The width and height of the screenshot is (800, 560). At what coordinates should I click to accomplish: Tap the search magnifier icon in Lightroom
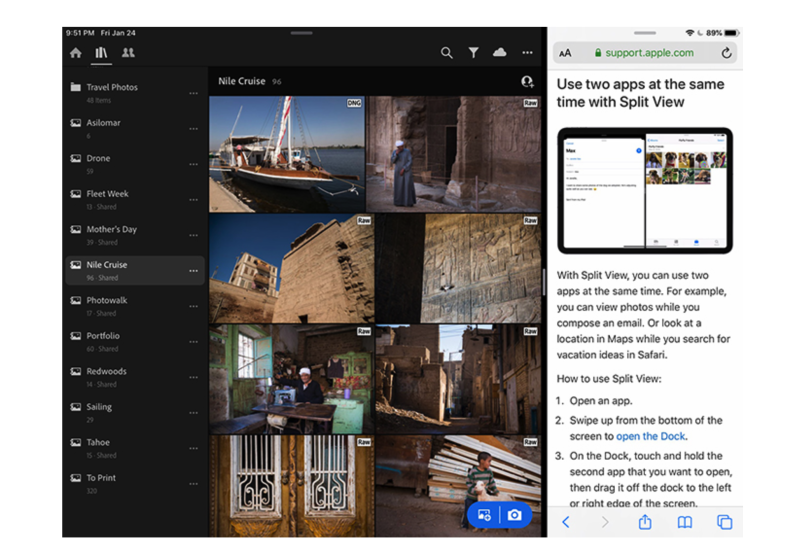click(x=447, y=53)
